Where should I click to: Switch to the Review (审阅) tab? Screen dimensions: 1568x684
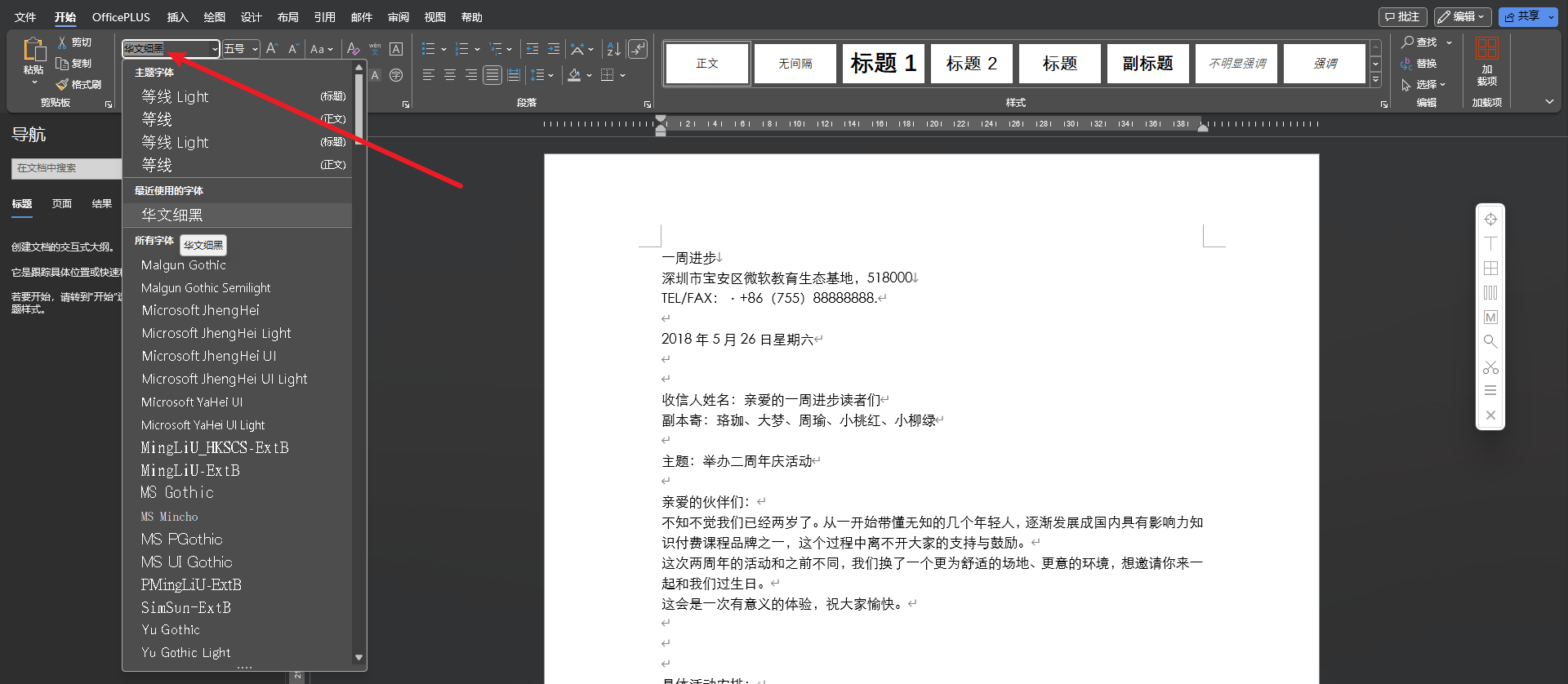398,16
